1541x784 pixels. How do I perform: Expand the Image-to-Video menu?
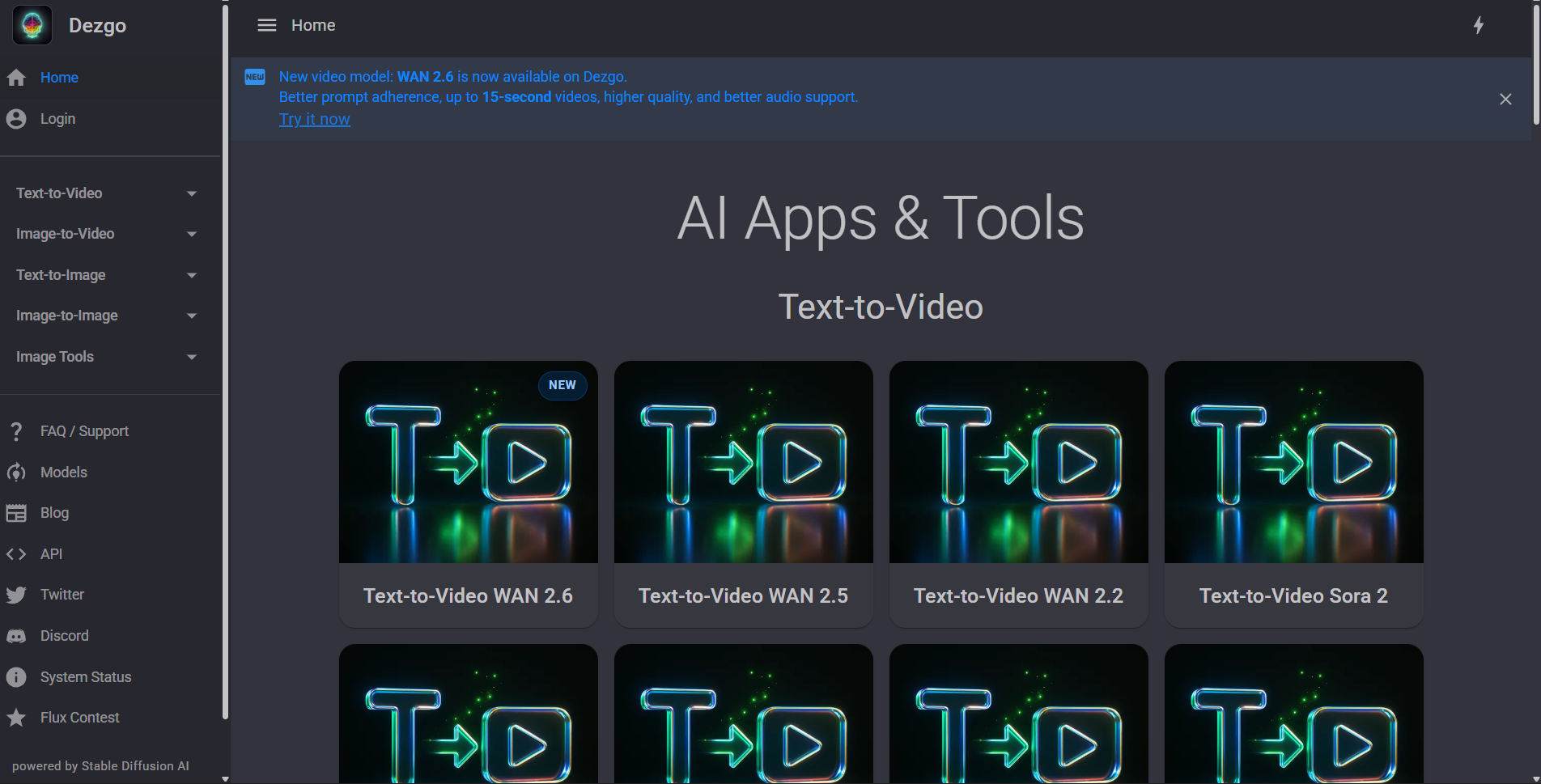[191, 234]
